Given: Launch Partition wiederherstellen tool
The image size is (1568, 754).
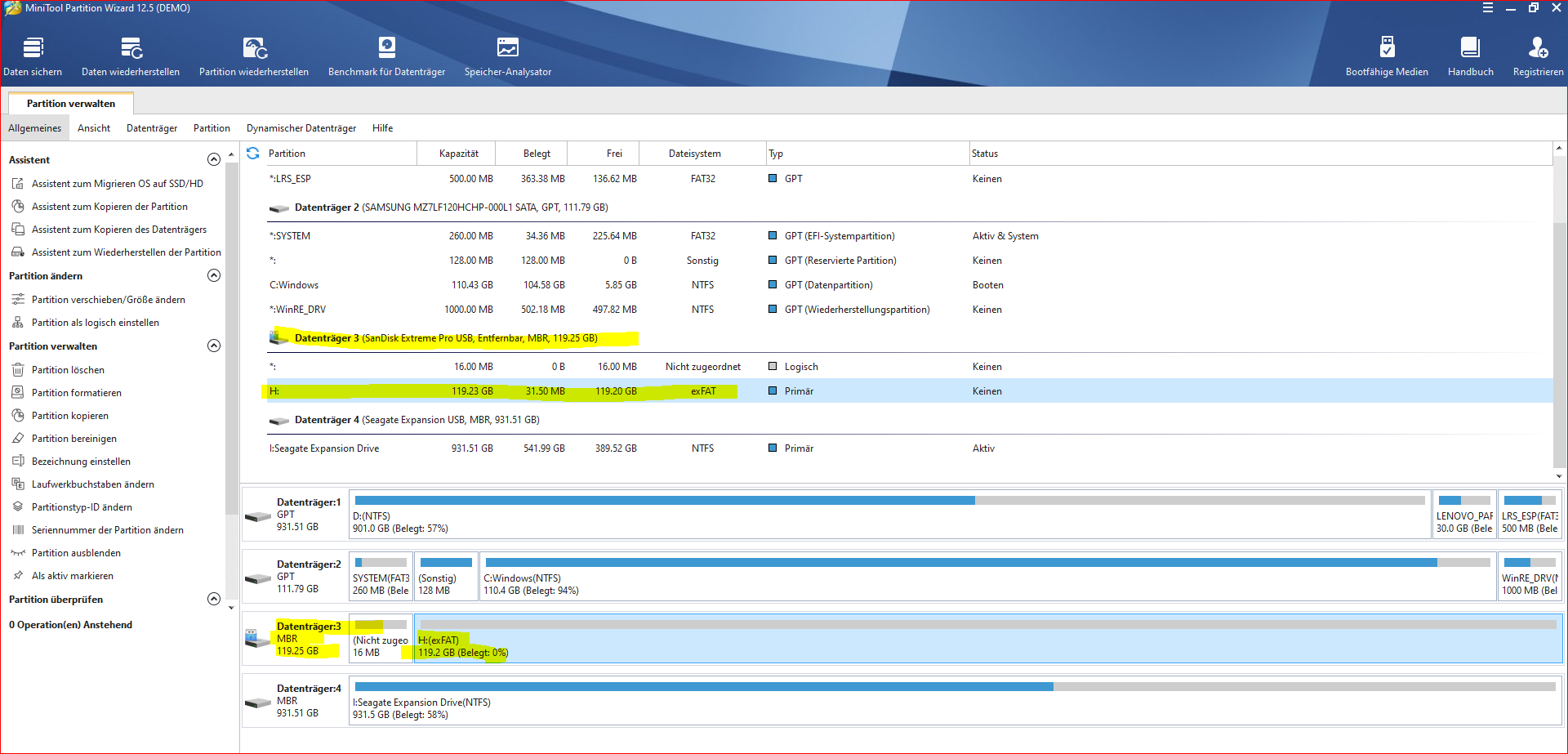Looking at the screenshot, I should [254, 48].
